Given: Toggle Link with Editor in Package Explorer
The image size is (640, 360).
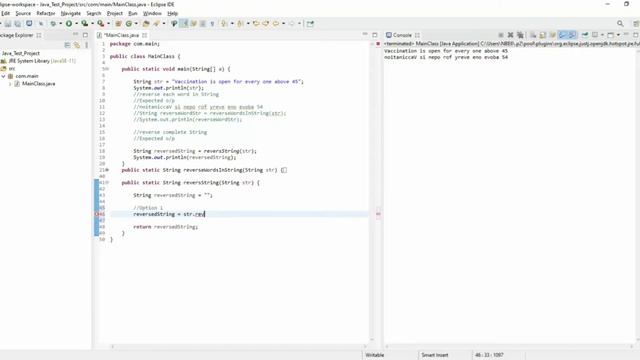Looking at the screenshot, I should click(77, 45).
